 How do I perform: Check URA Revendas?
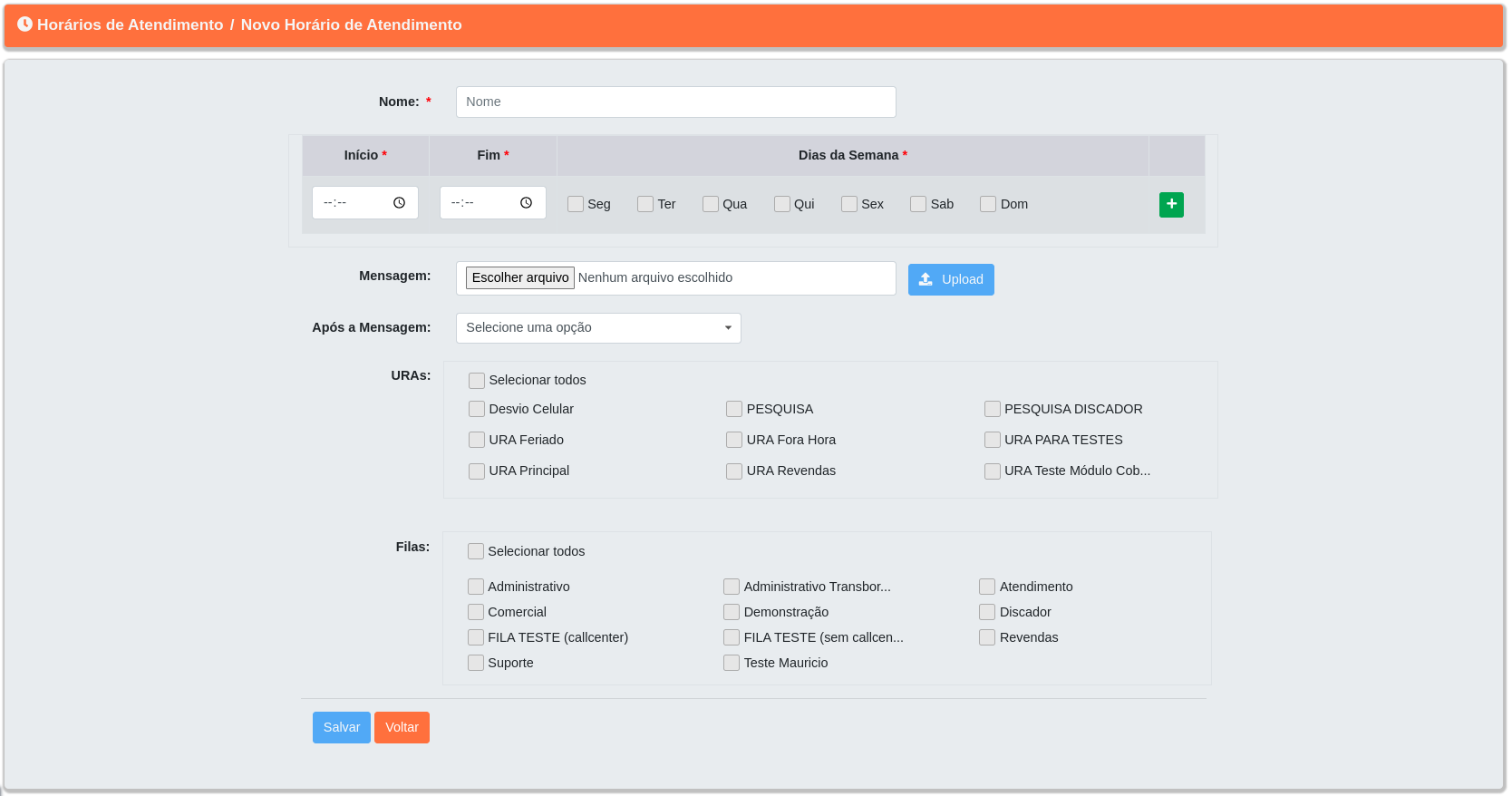click(x=734, y=471)
